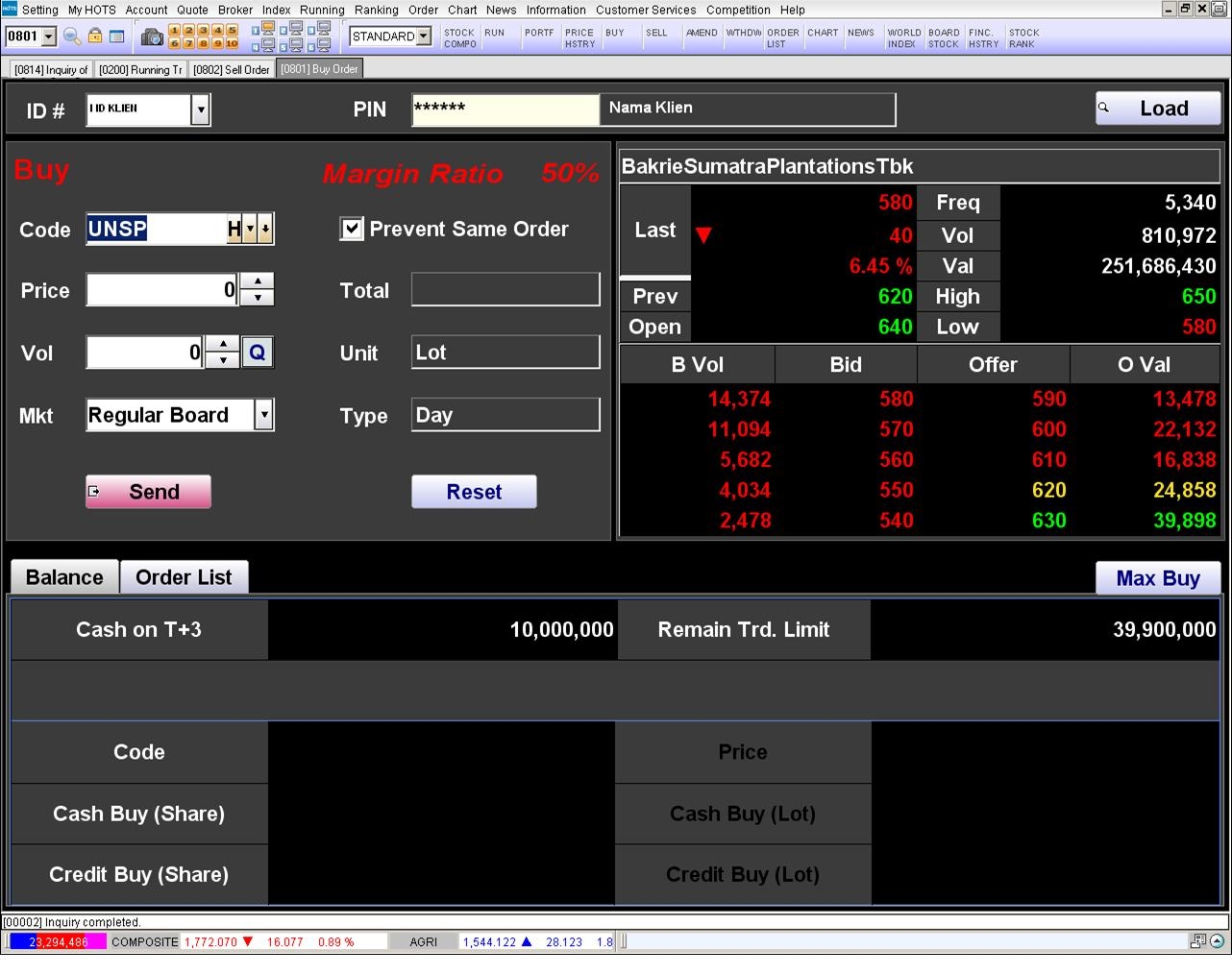Screen dimensions: 1232x974
Task: Select bid price 570 in order book
Action: click(896, 429)
